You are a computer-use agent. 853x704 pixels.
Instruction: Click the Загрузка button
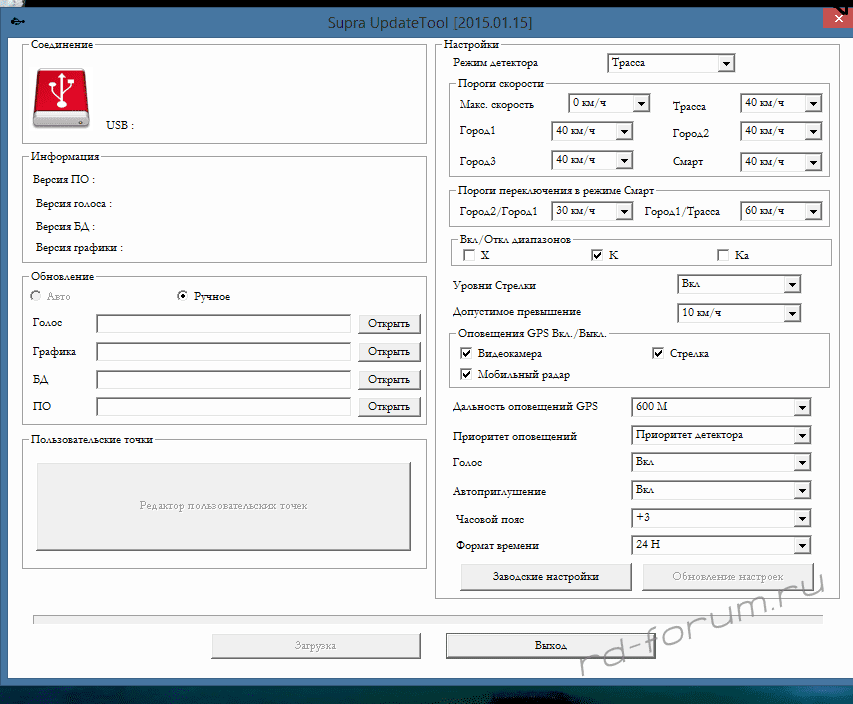[316, 646]
